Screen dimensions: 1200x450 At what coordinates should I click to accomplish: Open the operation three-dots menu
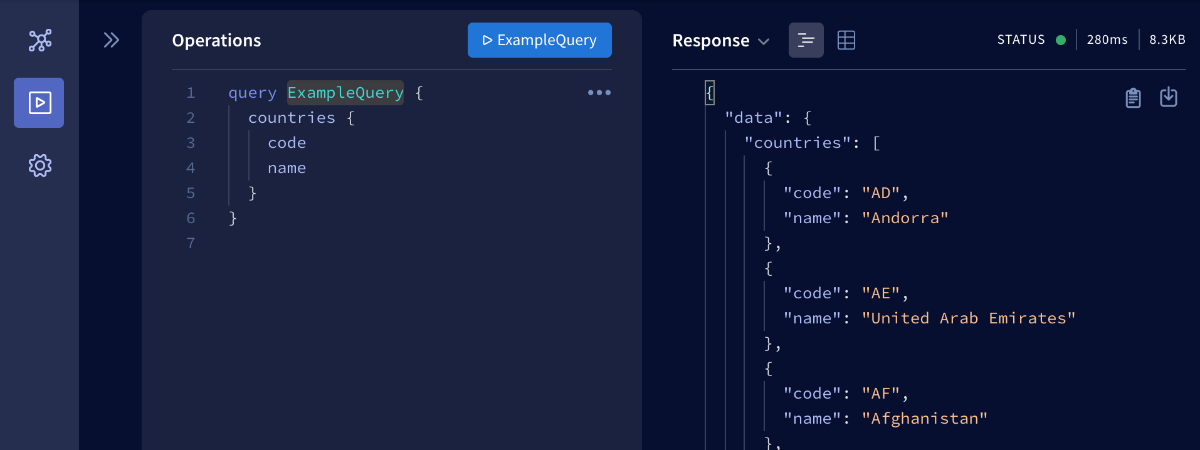click(599, 92)
